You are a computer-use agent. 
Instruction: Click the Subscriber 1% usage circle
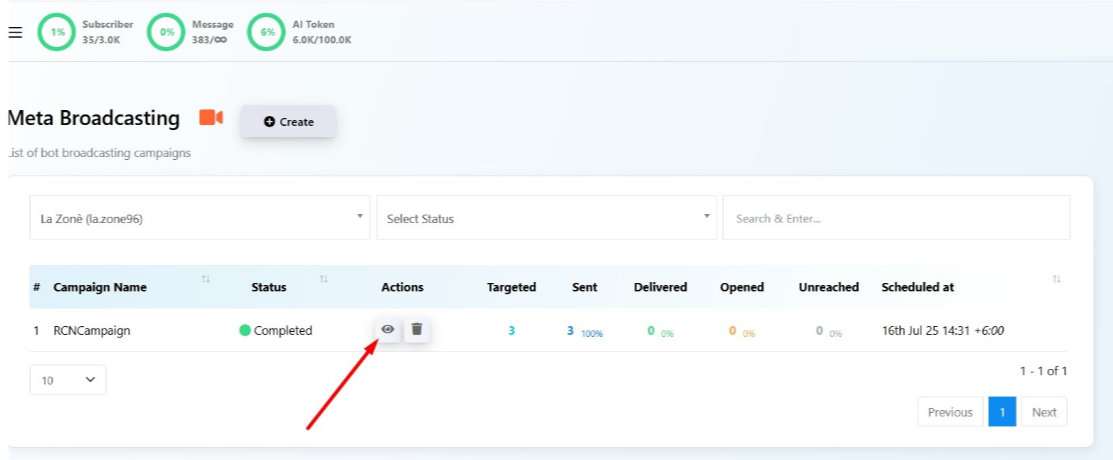[x=57, y=32]
